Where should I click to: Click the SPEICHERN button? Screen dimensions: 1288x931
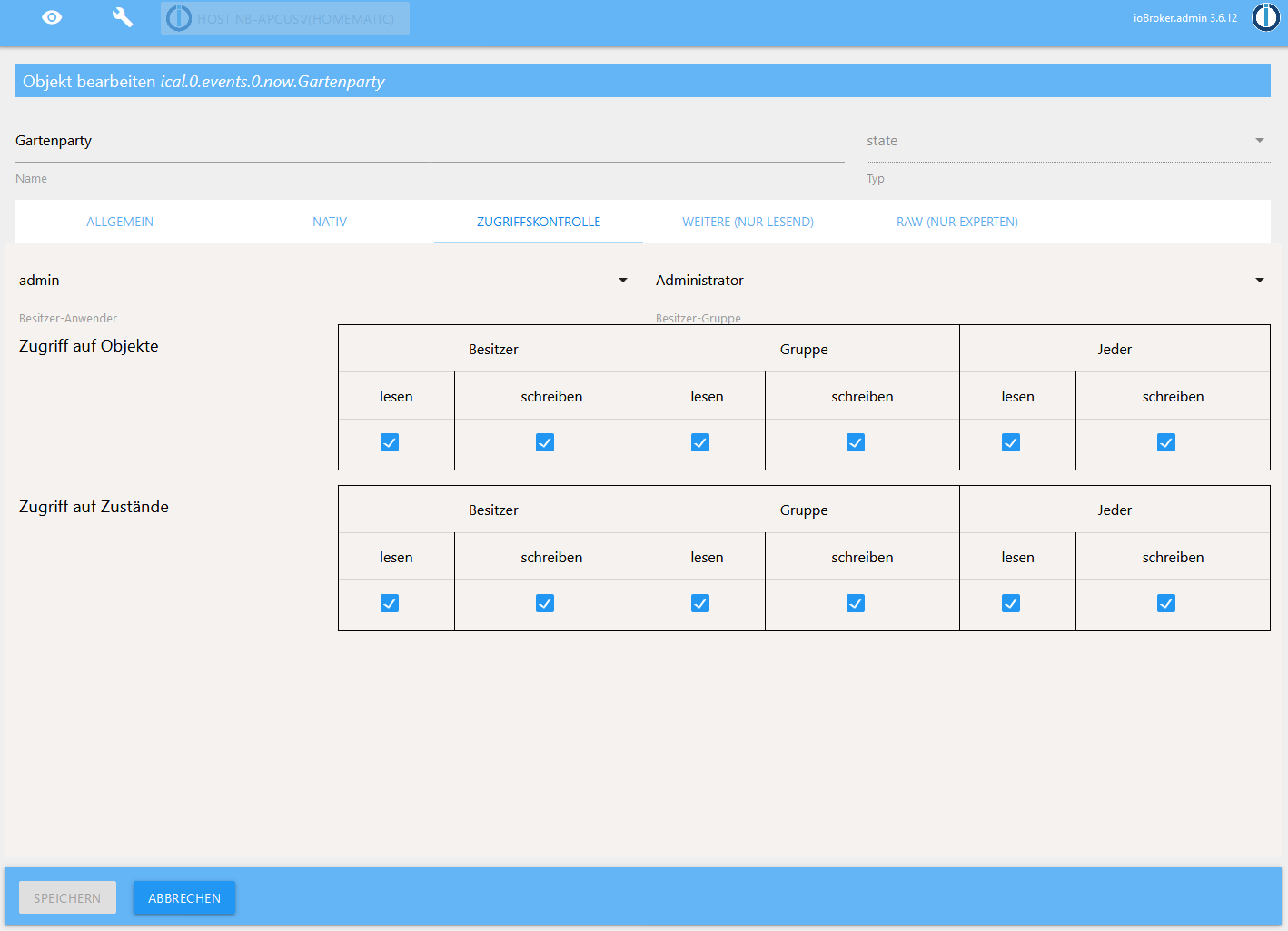67,897
